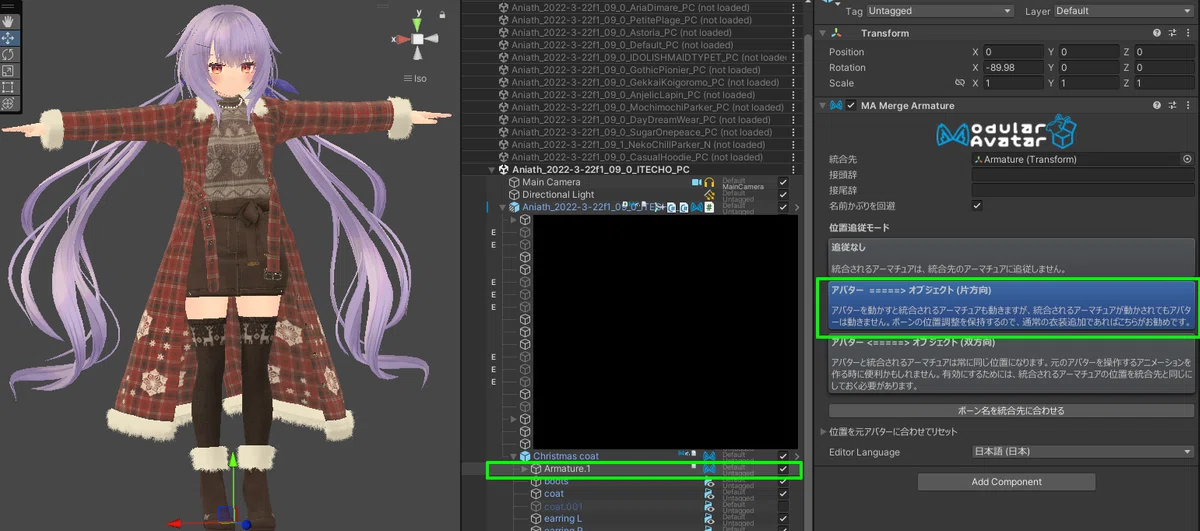Open Editor Language dropdown 日本語
1200x531 pixels.
click(1082, 452)
